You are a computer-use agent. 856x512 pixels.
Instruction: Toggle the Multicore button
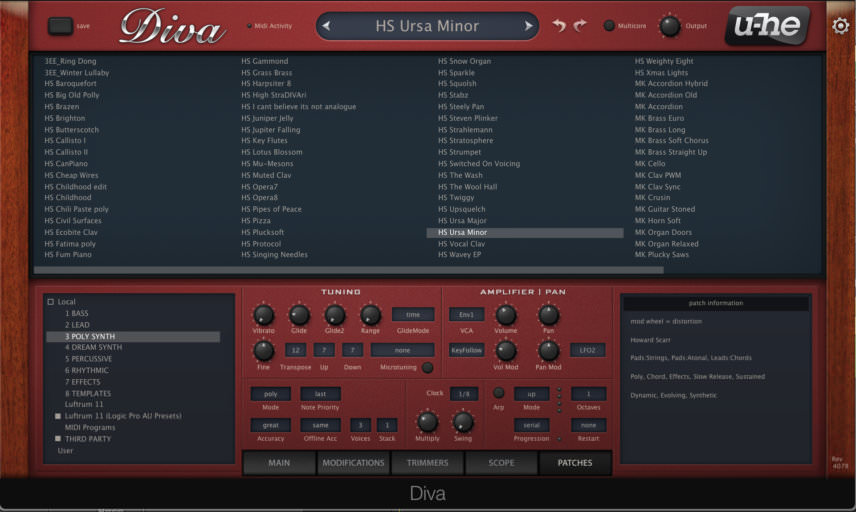click(x=609, y=26)
